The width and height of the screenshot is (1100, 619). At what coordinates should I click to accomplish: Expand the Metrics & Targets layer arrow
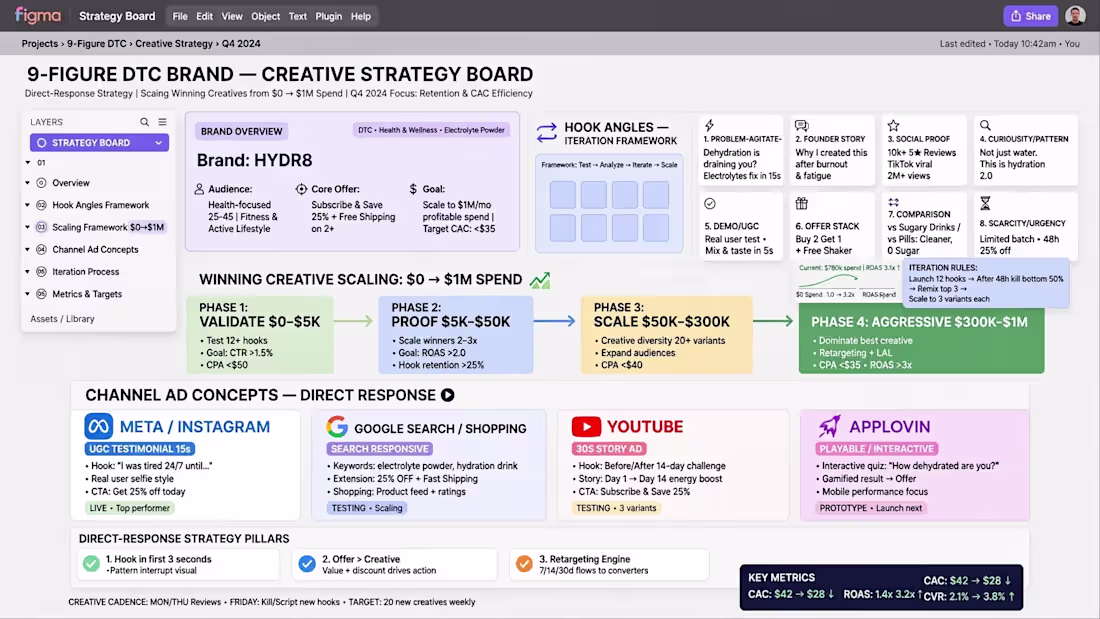(28, 294)
